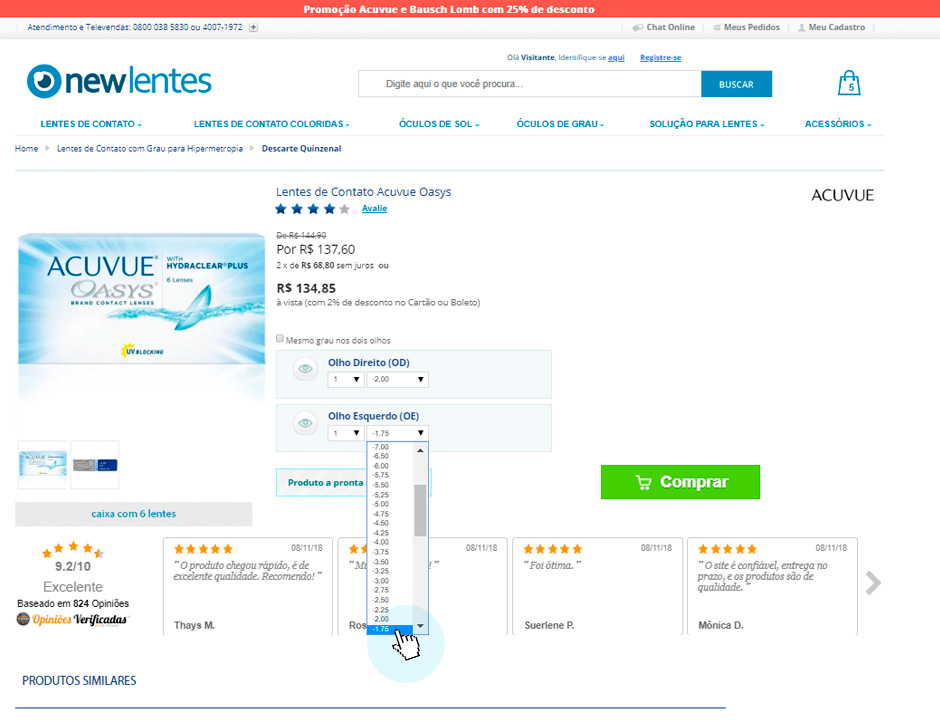Expand the Lentes de Contato menu
940x725 pixels.
[x=91, y=124]
